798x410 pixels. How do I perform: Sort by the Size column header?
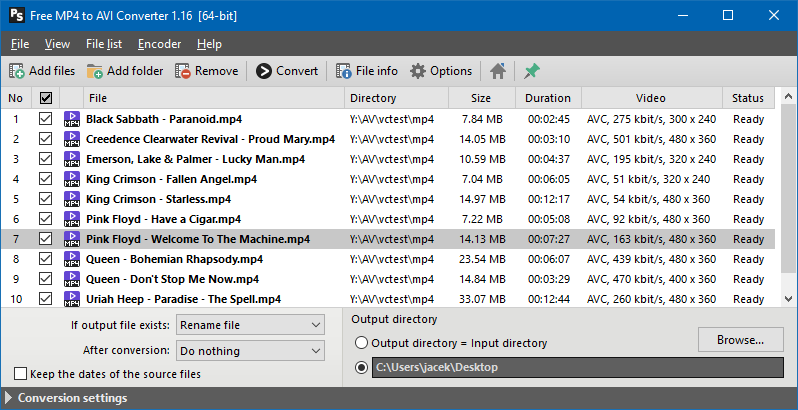pyautogui.click(x=482, y=98)
